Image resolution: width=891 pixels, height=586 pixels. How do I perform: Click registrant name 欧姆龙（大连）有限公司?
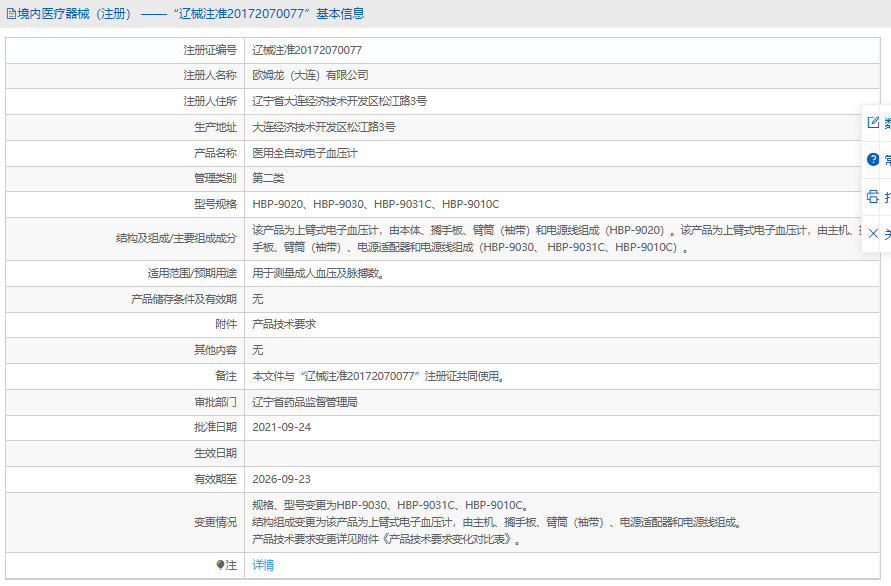click(x=310, y=76)
